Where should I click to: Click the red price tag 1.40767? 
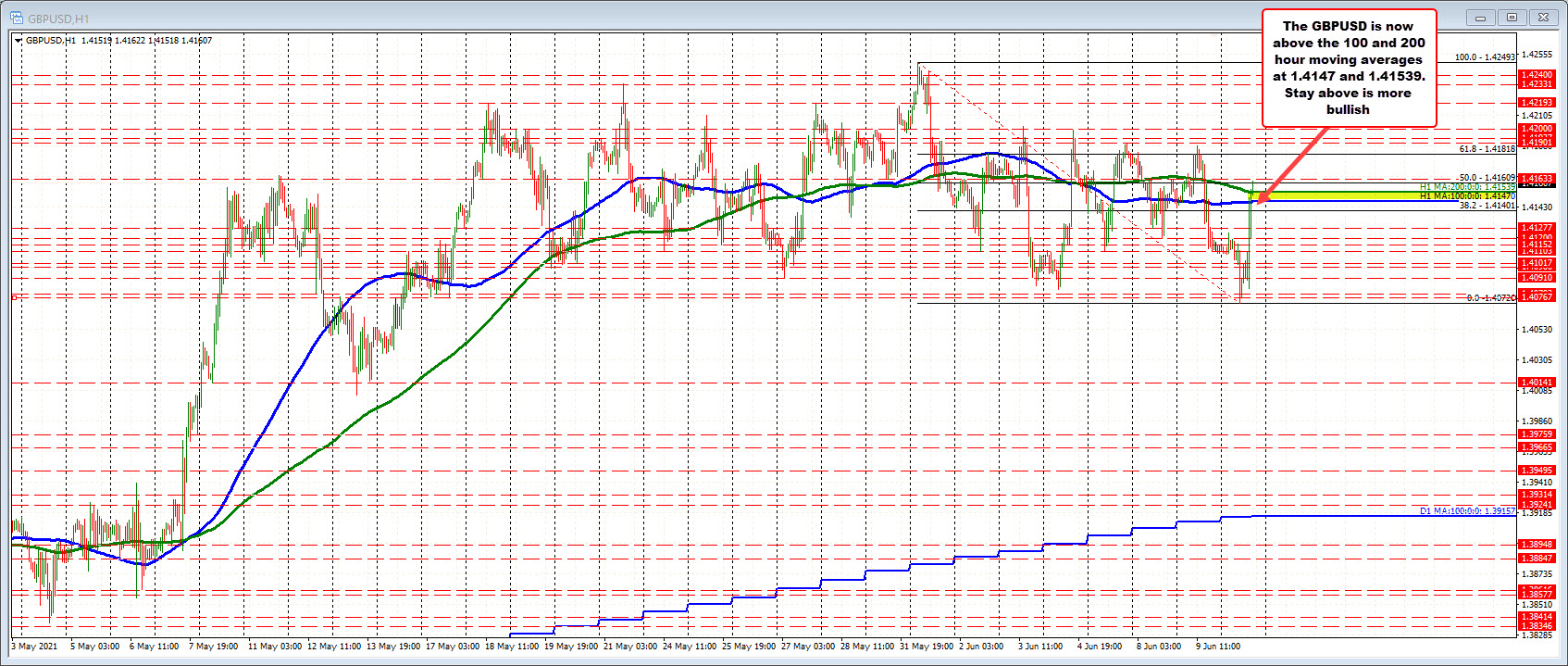[x=1537, y=296]
